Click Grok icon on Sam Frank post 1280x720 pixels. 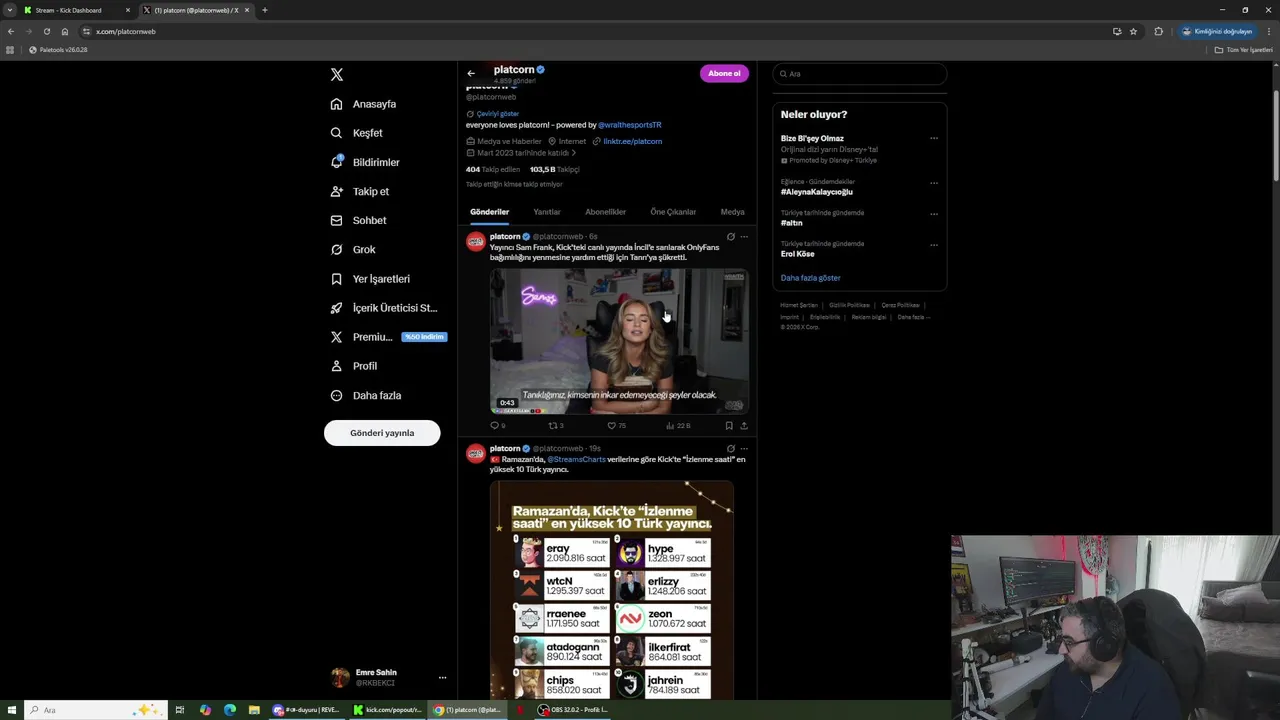coord(731,237)
